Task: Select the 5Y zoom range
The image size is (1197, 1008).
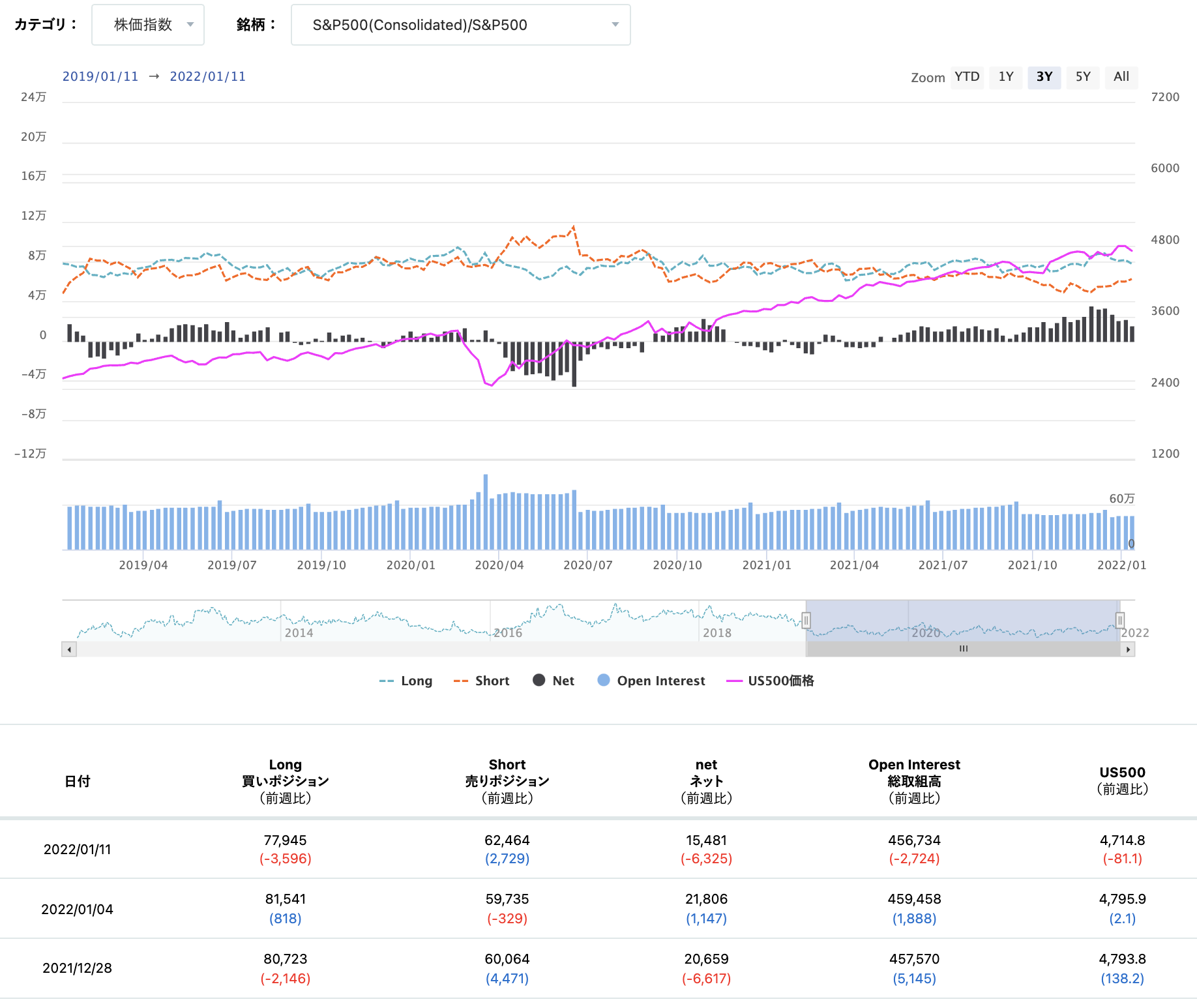Action: 1083,77
